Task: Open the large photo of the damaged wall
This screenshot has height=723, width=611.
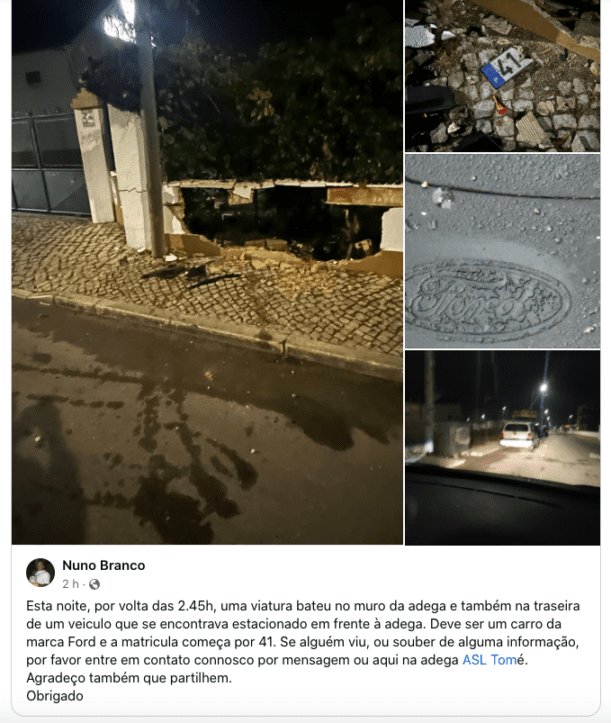Action: [x=207, y=272]
